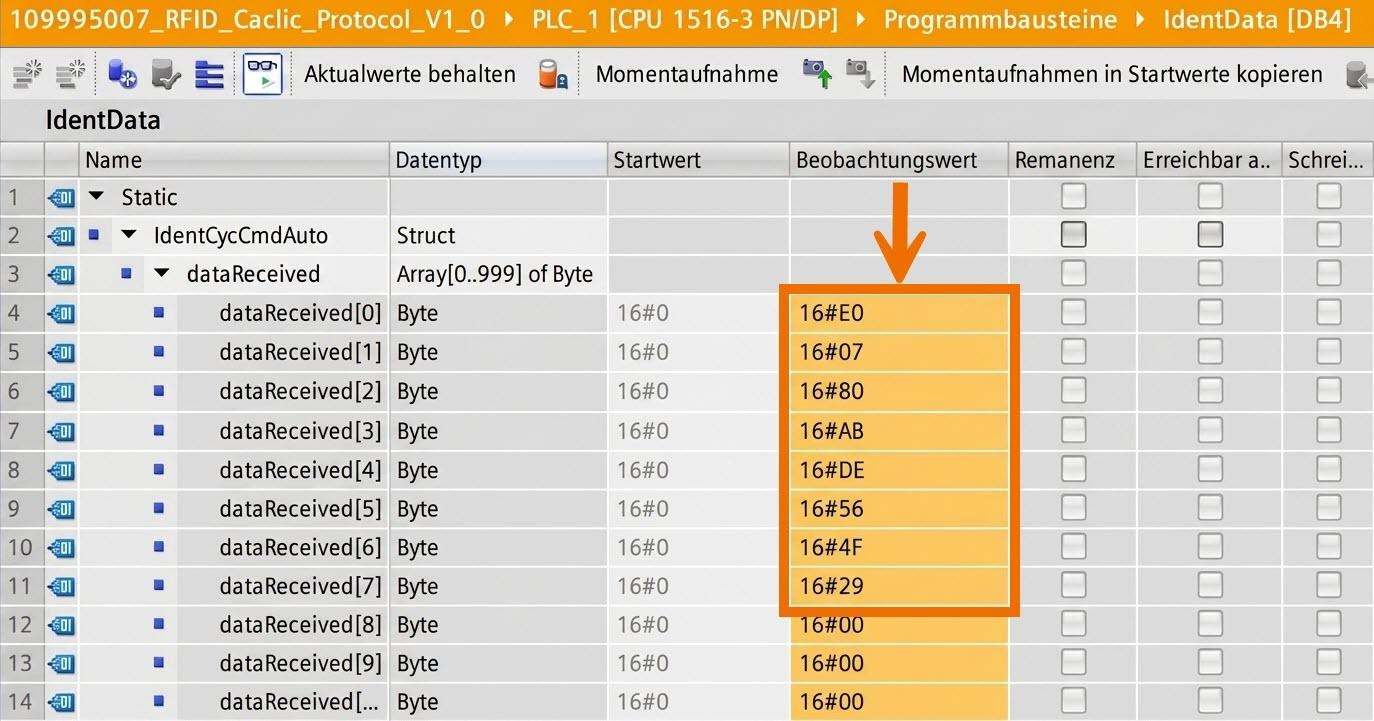Click blue square marker beside dataReceived[4]
The height and width of the screenshot is (721, 1374).
[158, 470]
